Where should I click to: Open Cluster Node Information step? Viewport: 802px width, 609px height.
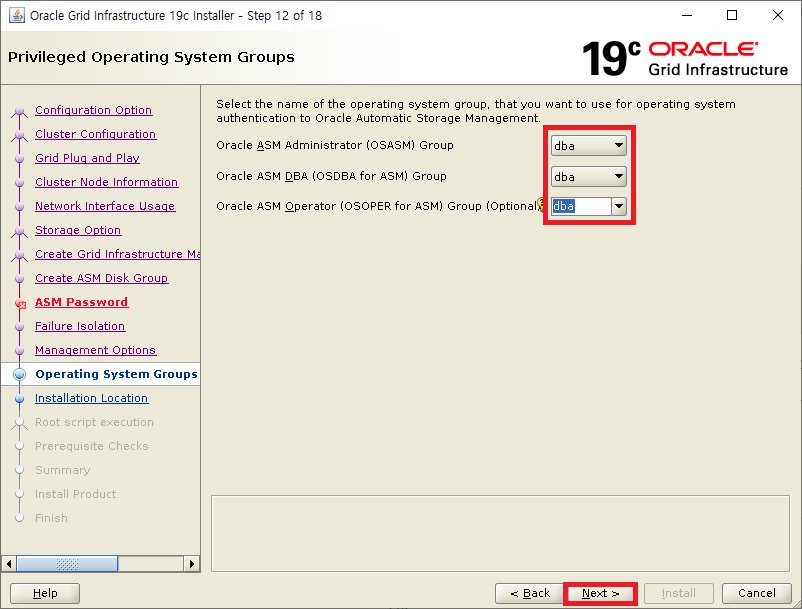[x=106, y=182]
